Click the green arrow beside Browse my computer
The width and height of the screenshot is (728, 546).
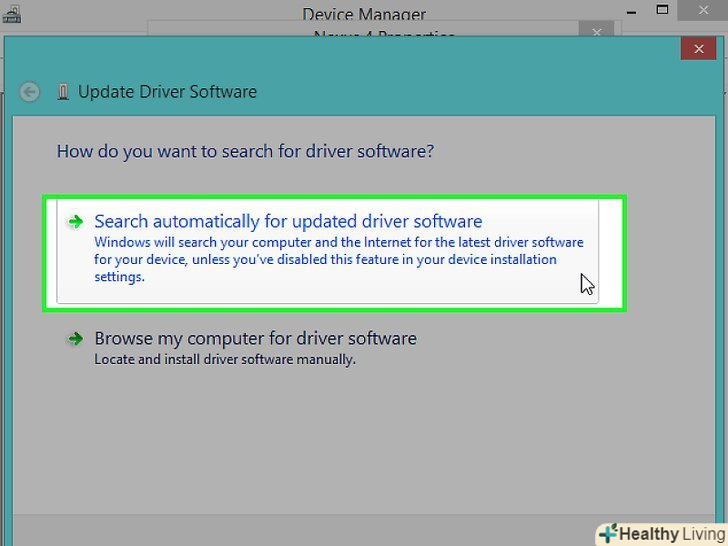pos(75,338)
